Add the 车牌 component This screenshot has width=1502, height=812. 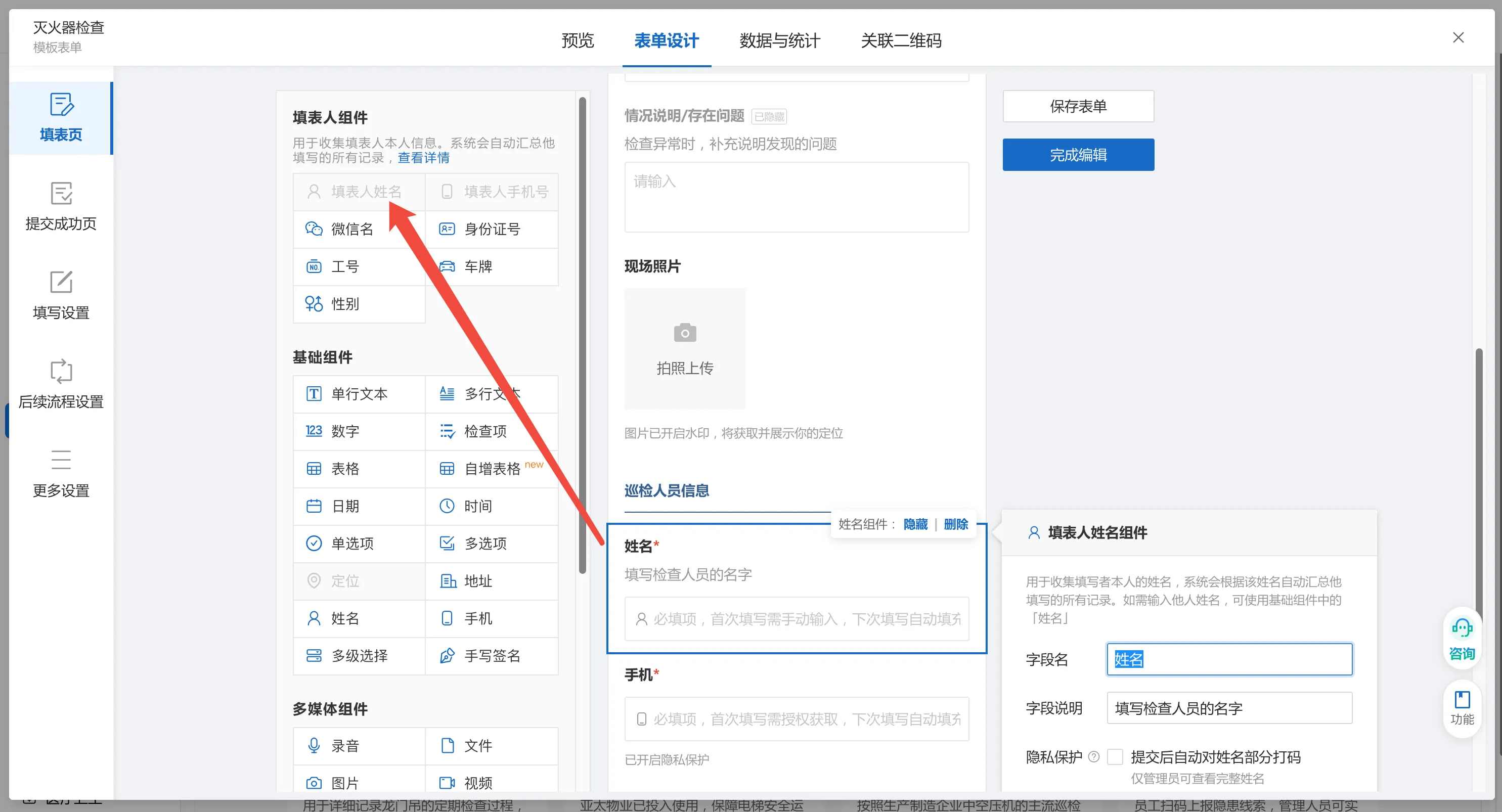492,266
